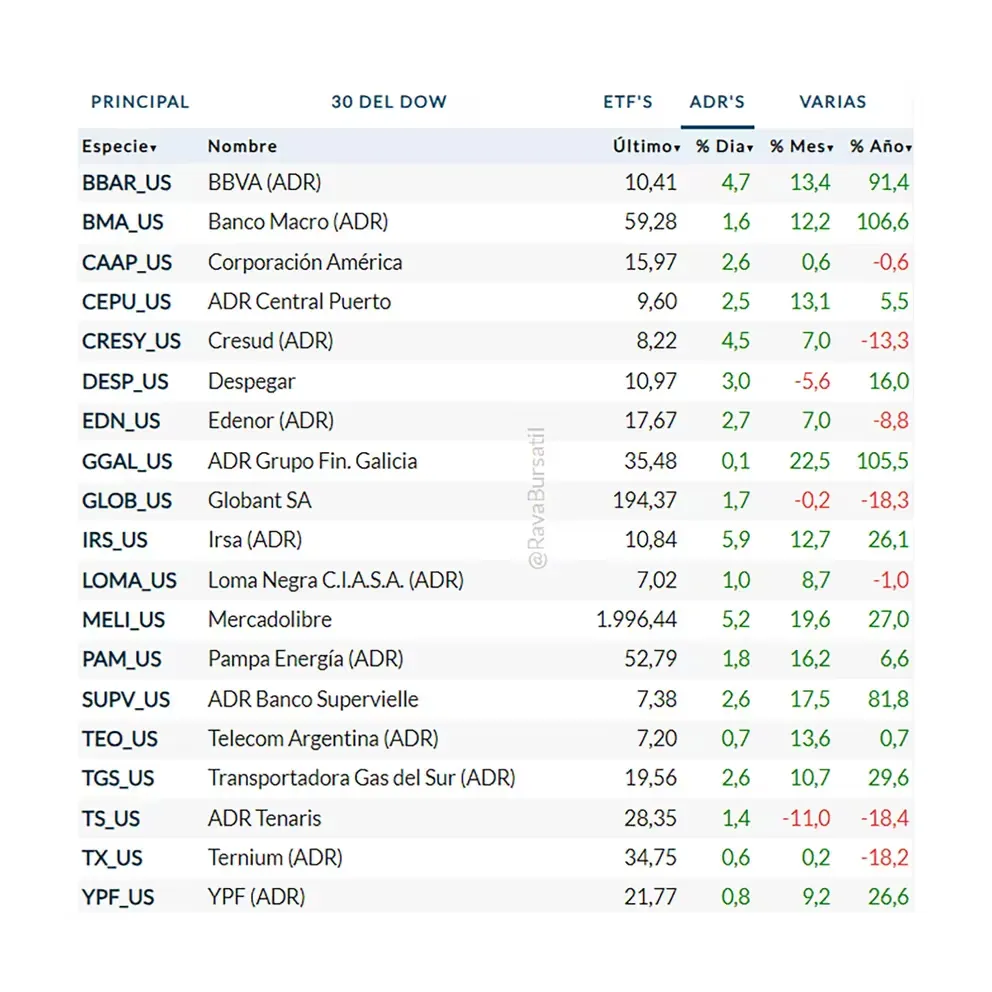Sort table by % Dia column

tap(724, 147)
